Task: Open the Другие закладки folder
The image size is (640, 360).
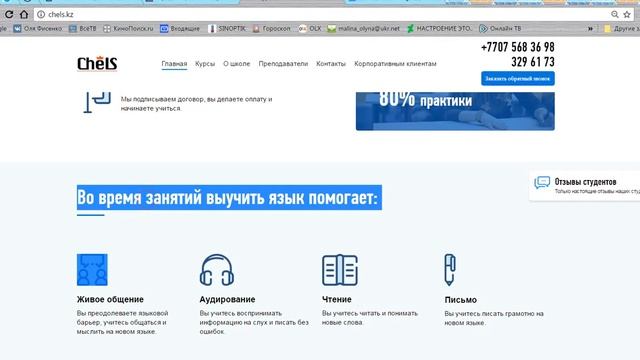Action: [x=622, y=29]
